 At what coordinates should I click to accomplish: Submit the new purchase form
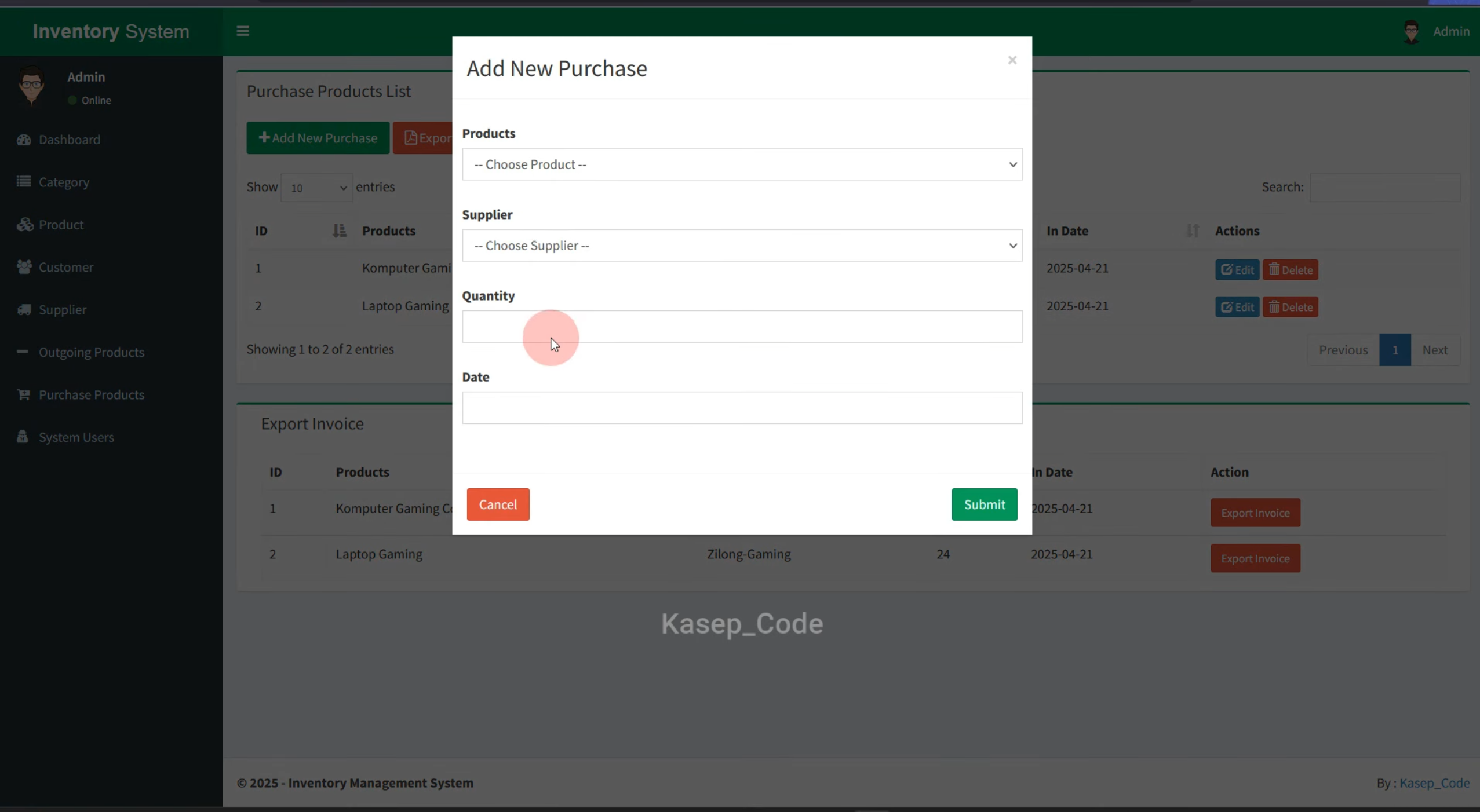[x=984, y=504]
